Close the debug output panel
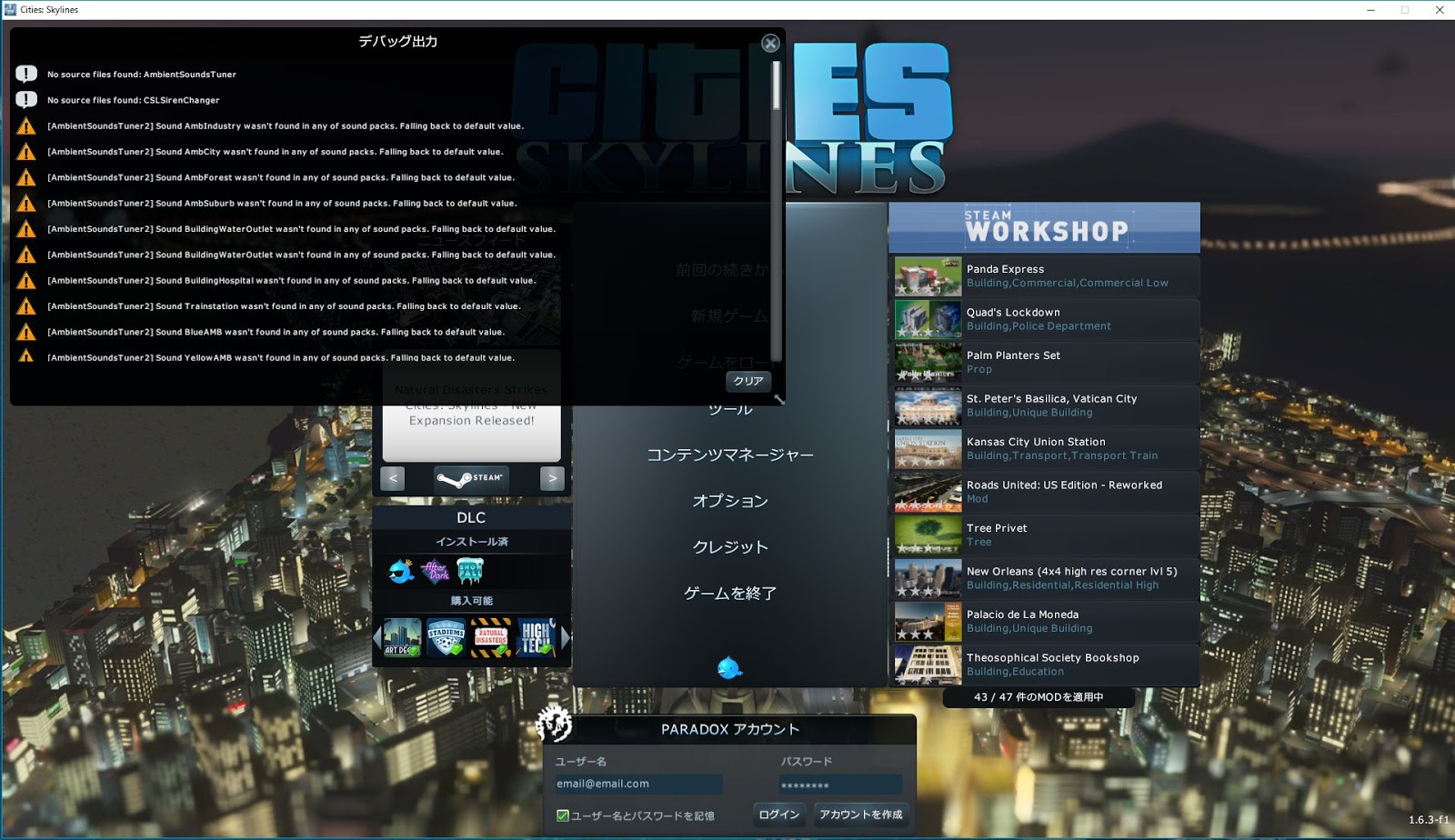The height and width of the screenshot is (840, 1455). point(770,43)
